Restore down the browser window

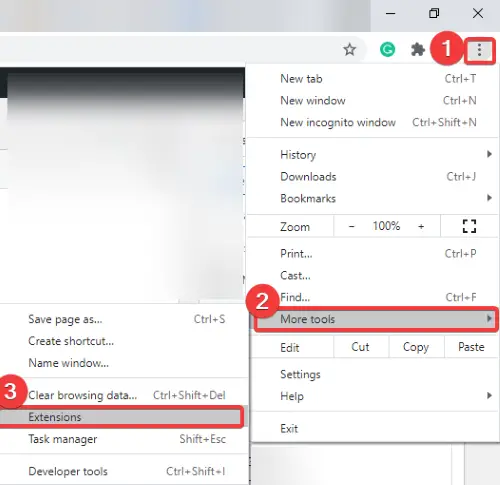pyautogui.click(x=434, y=13)
